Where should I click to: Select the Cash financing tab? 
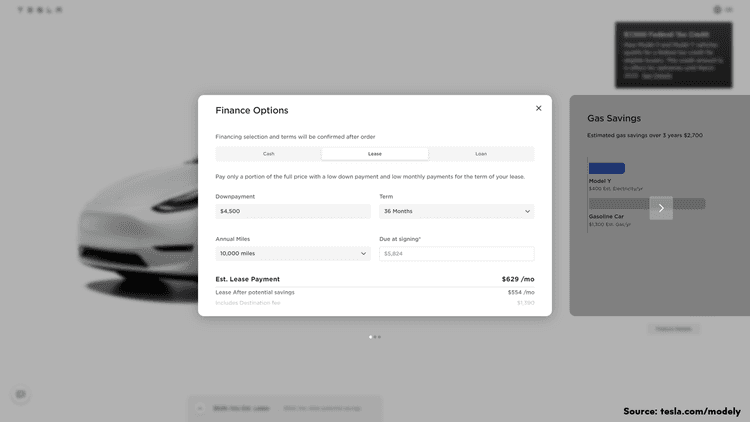click(x=268, y=154)
